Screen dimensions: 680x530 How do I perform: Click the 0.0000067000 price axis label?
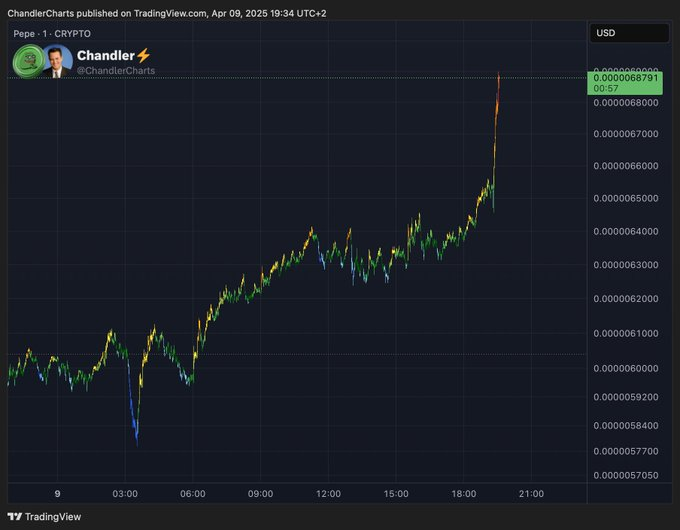(625, 134)
